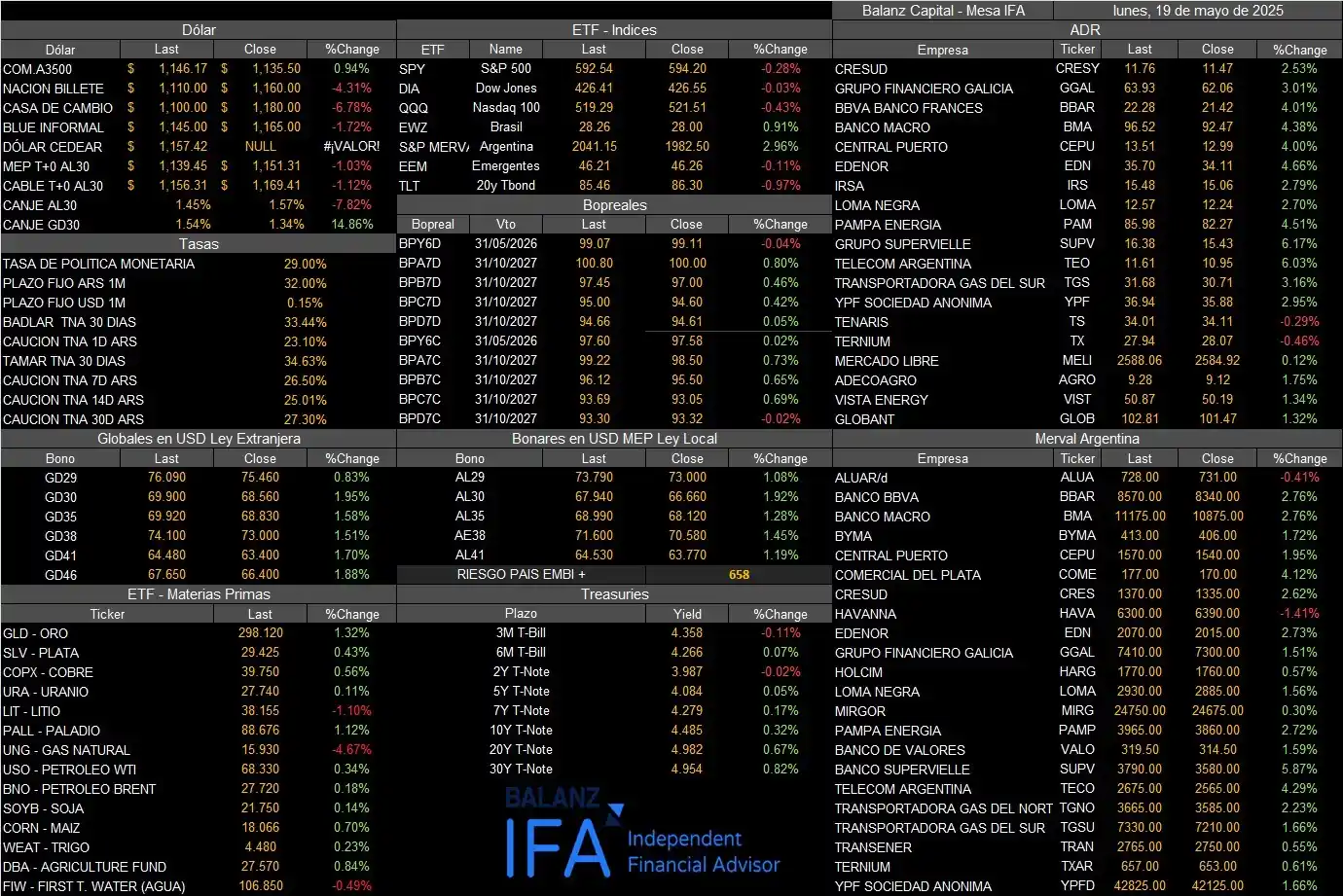This screenshot has width=1343, height=896.
Task: Select the Treasuries section header
Action: 614,594
